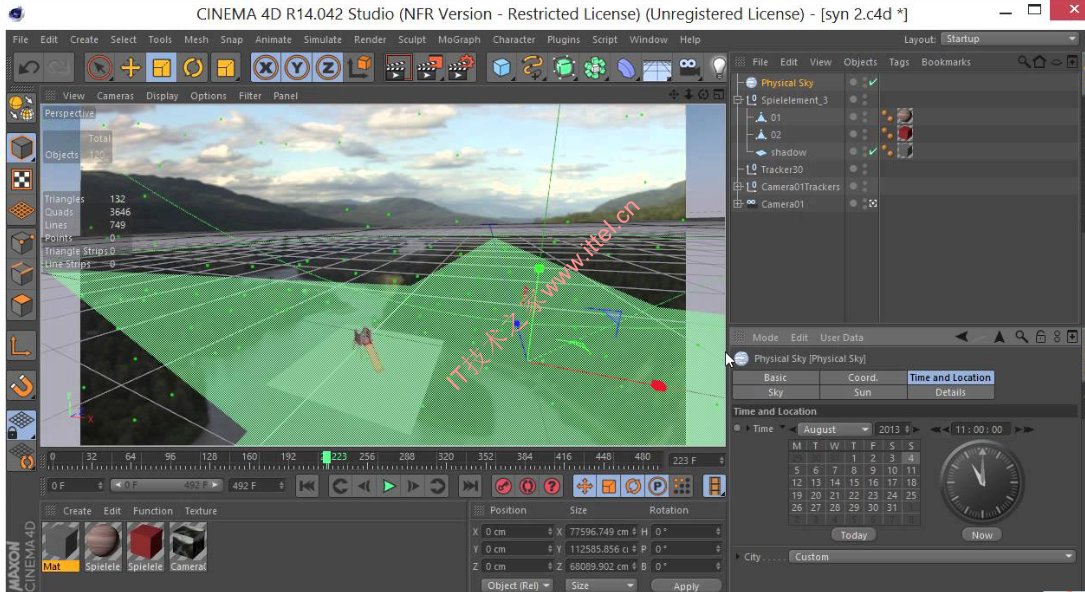Select the Live Selection tool
Viewport: 1085px width, 592px height.
point(100,68)
